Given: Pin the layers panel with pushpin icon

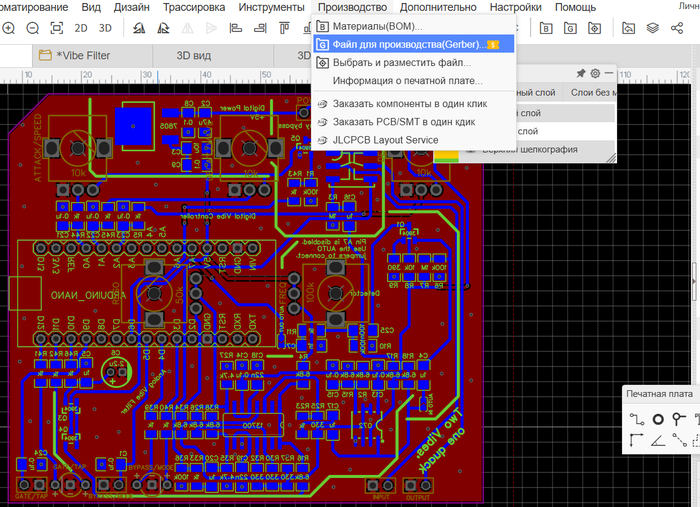Looking at the screenshot, I should (x=580, y=73).
